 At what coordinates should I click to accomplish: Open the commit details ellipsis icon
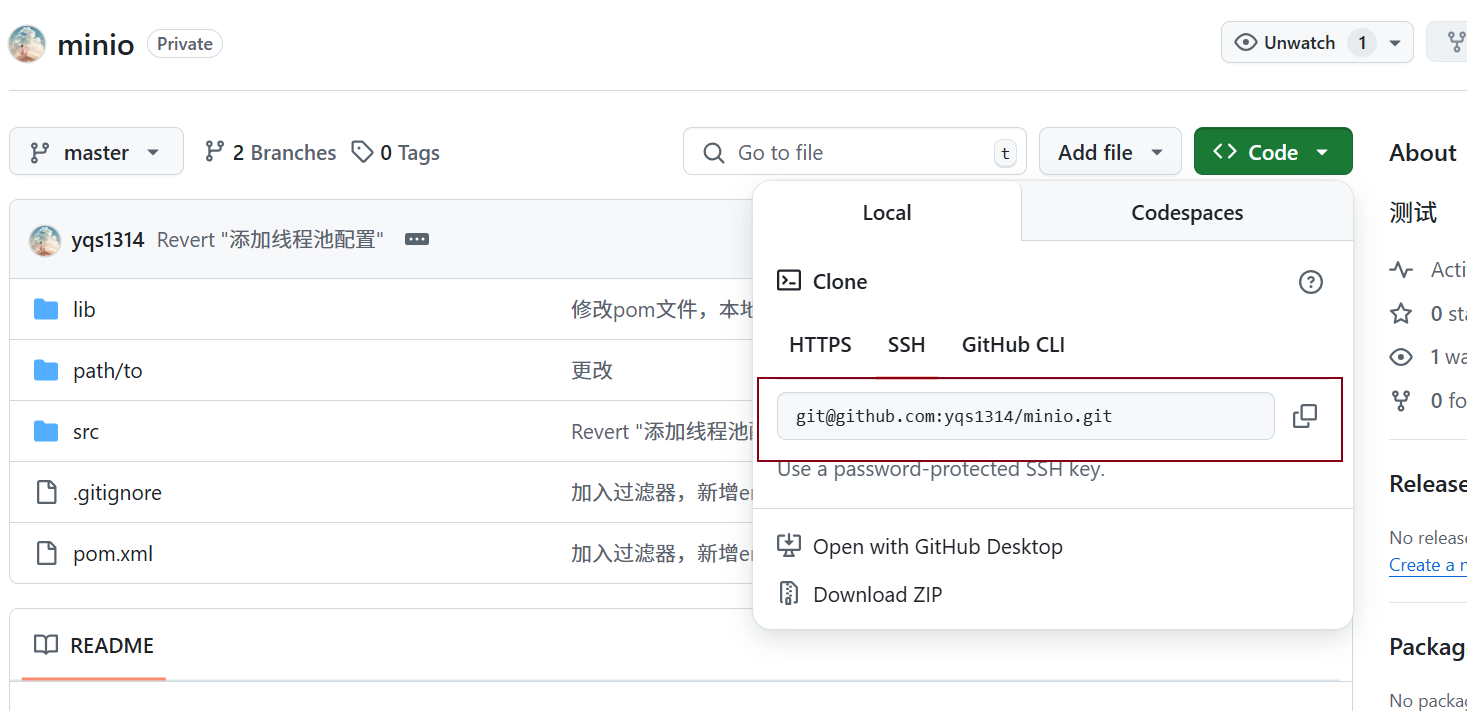(417, 240)
